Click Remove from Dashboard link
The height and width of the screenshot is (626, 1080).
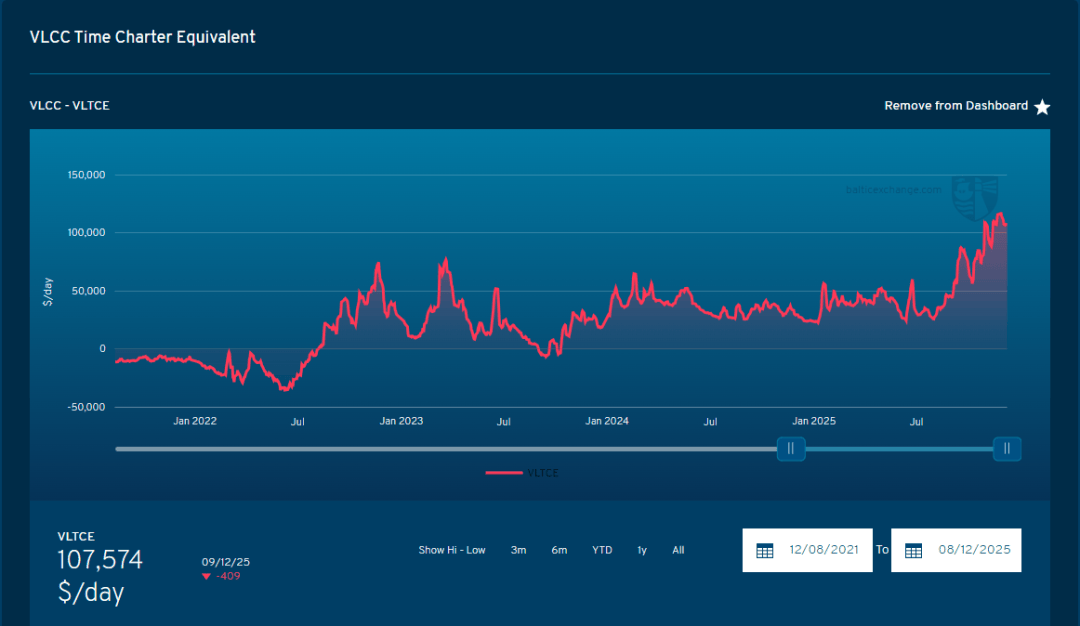tap(955, 106)
